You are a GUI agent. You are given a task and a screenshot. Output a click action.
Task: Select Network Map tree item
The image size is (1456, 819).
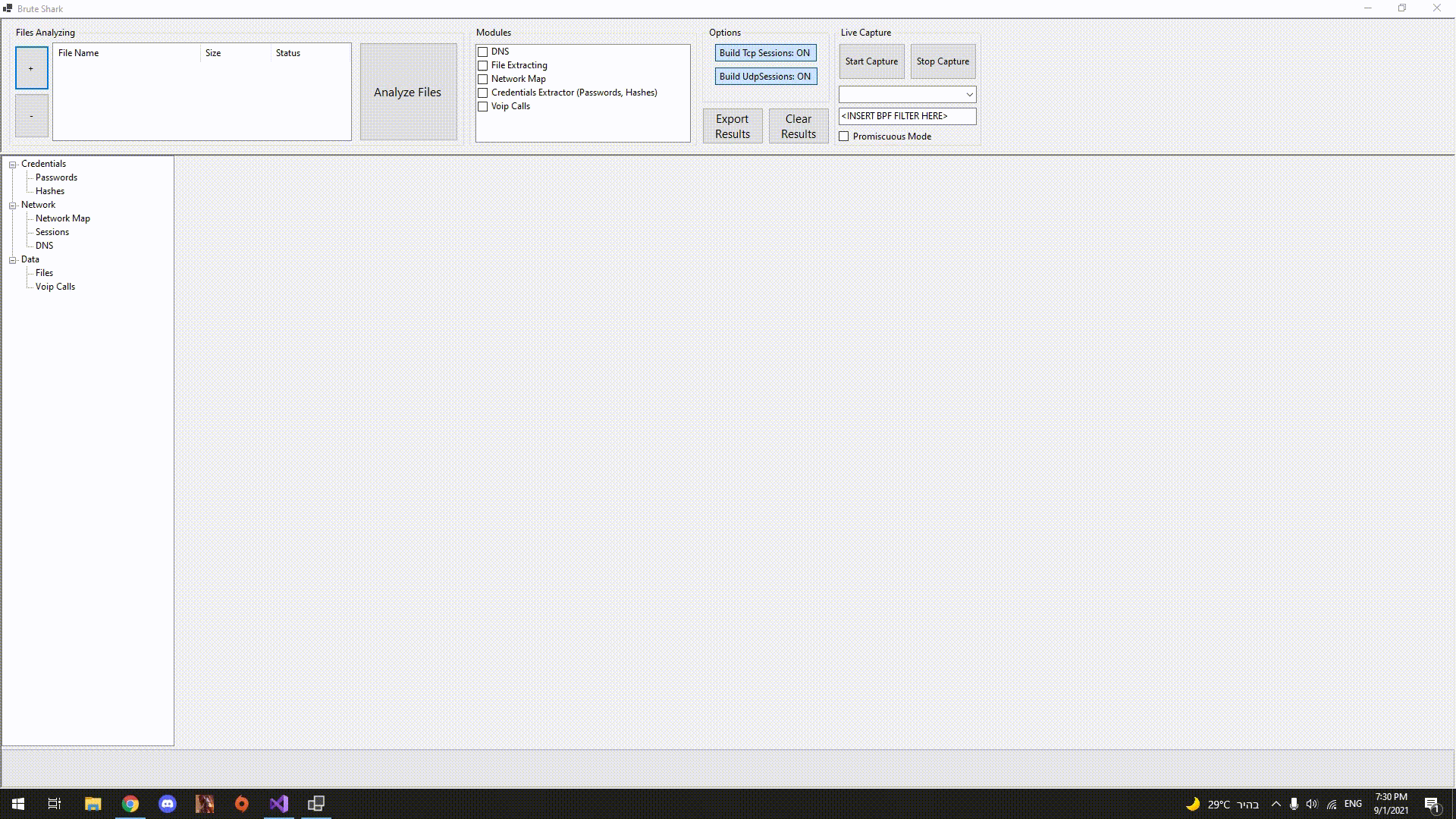click(x=62, y=218)
